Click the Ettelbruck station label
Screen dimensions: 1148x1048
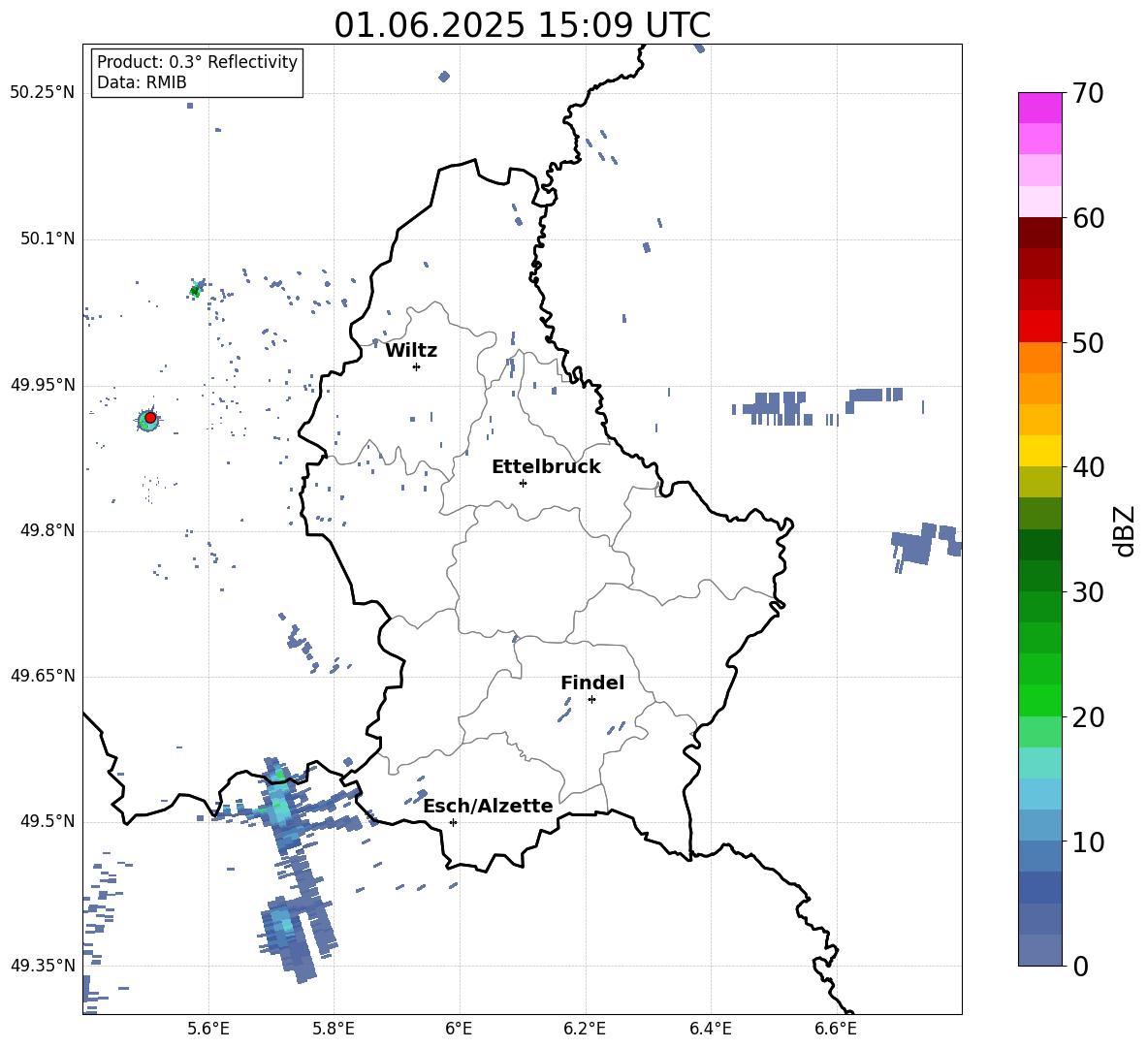pos(546,467)
